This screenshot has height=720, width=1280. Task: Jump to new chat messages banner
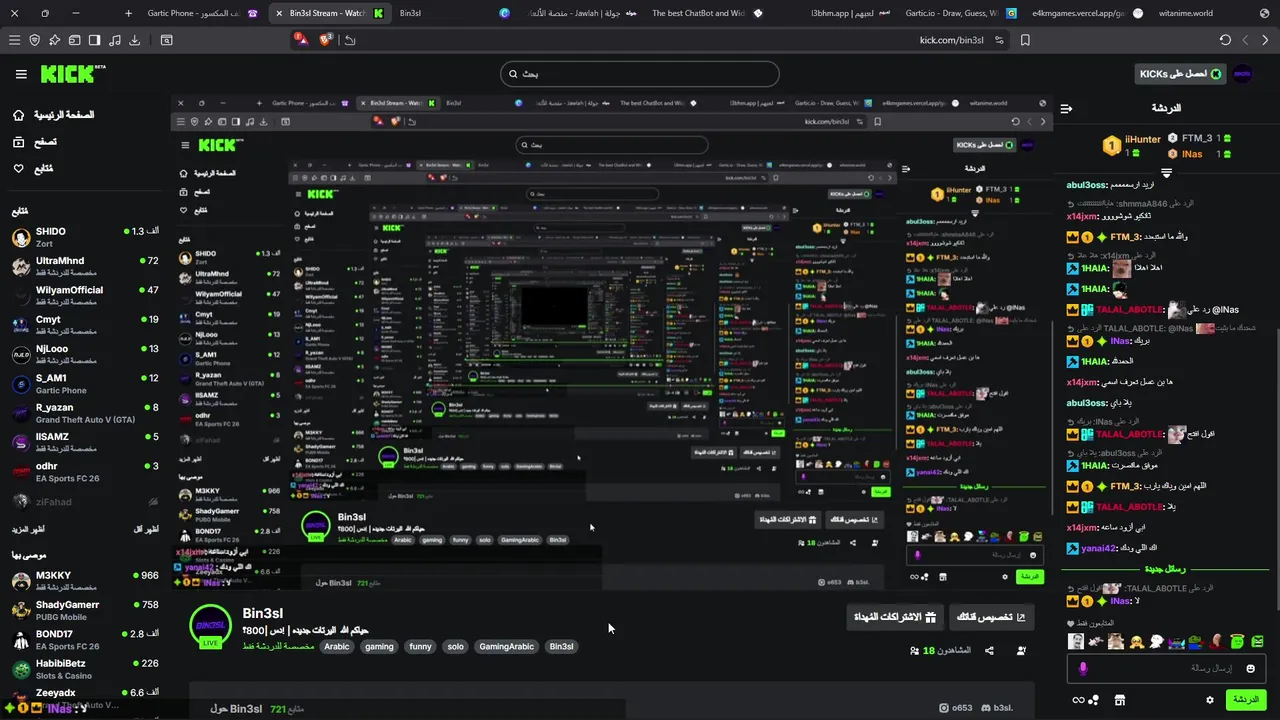coord(1164,569)
